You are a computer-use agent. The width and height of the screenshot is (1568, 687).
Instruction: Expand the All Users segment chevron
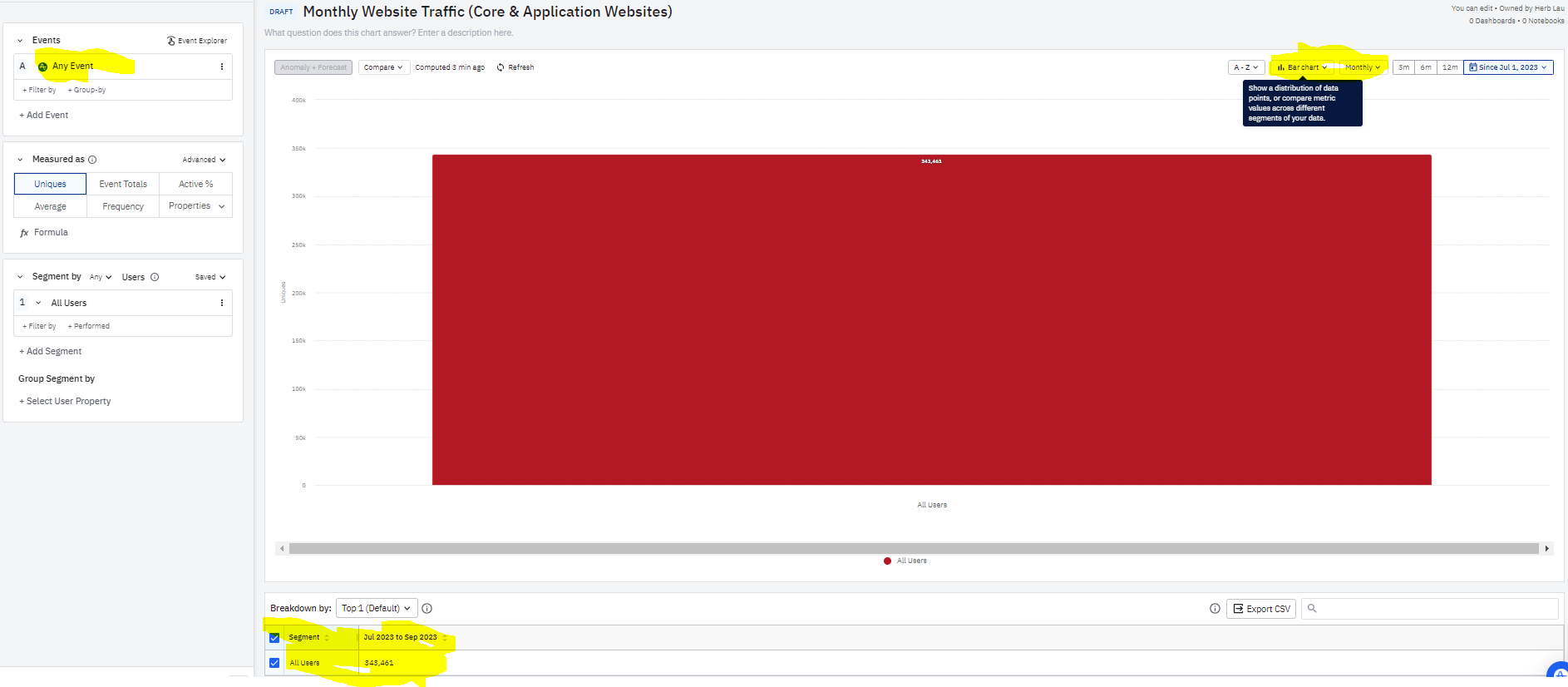click(38, 303)
